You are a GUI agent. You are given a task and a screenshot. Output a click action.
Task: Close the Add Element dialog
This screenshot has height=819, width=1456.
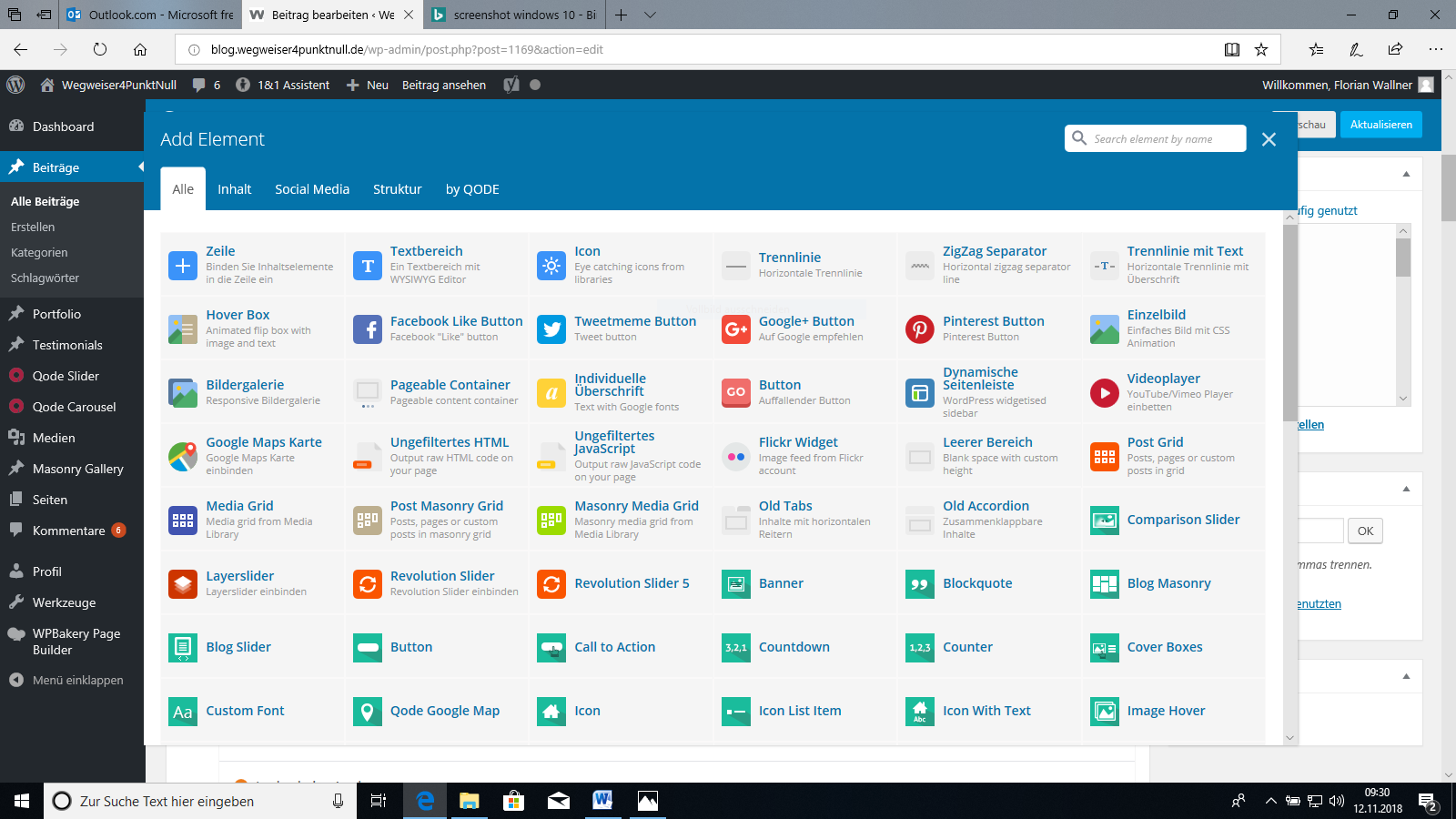pos(1269,139)
